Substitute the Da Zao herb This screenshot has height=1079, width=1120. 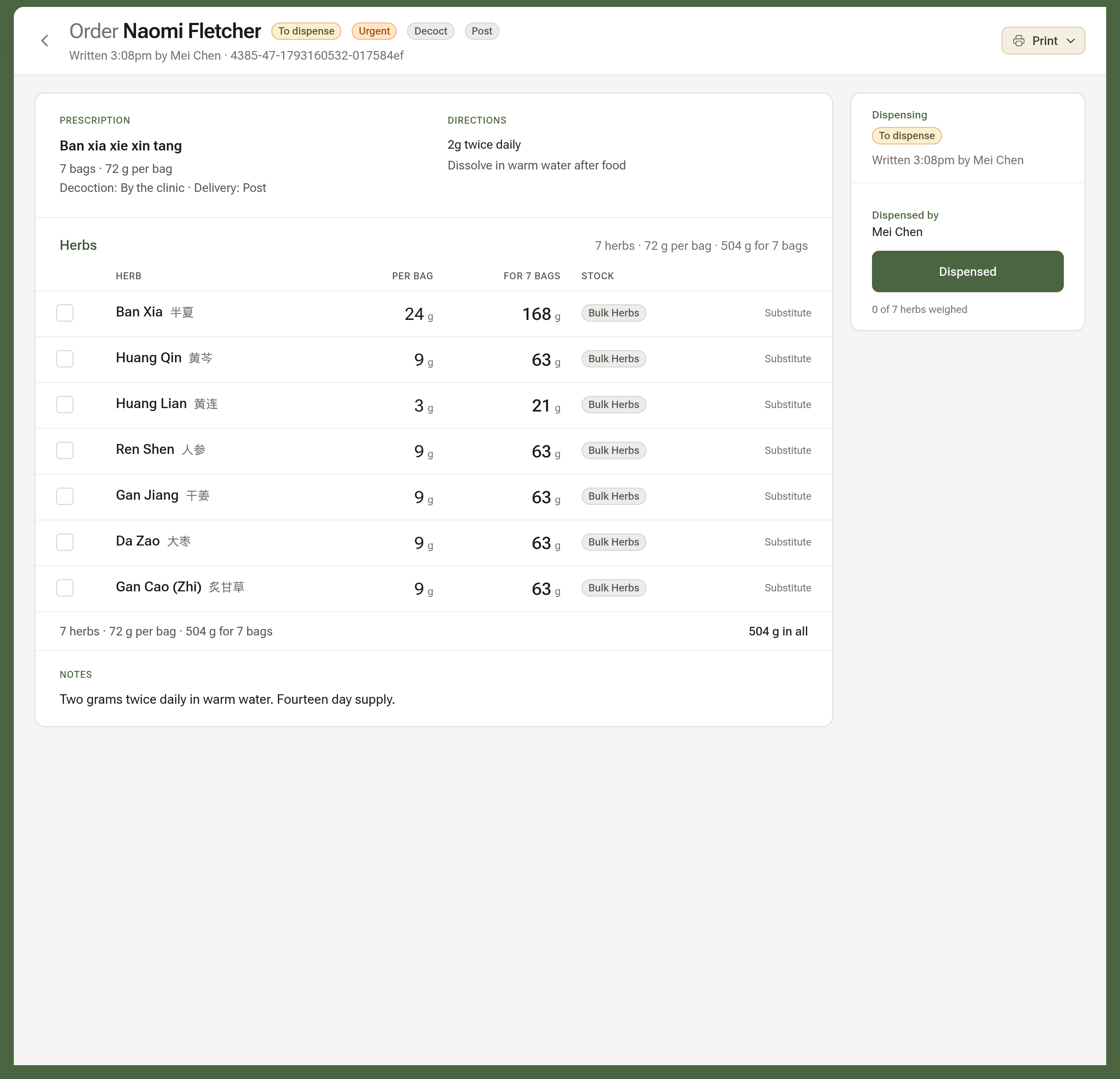coord(787,542)
